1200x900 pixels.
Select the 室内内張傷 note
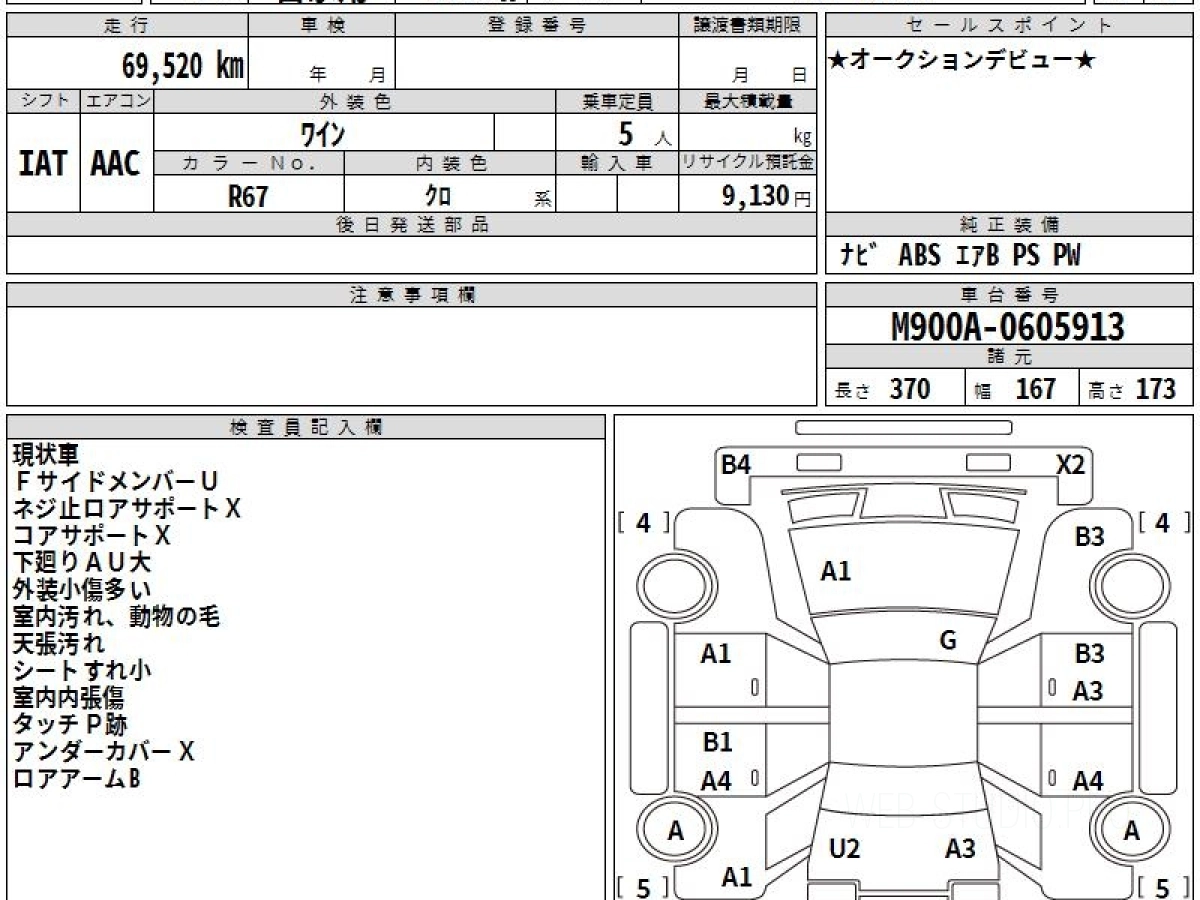click(x=69, y=697)
